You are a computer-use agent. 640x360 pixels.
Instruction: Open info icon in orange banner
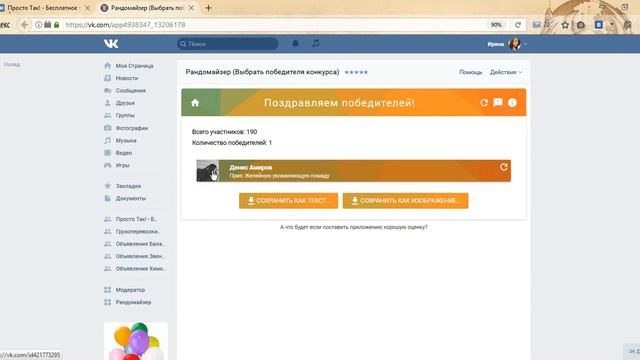[x=512, y=102]
